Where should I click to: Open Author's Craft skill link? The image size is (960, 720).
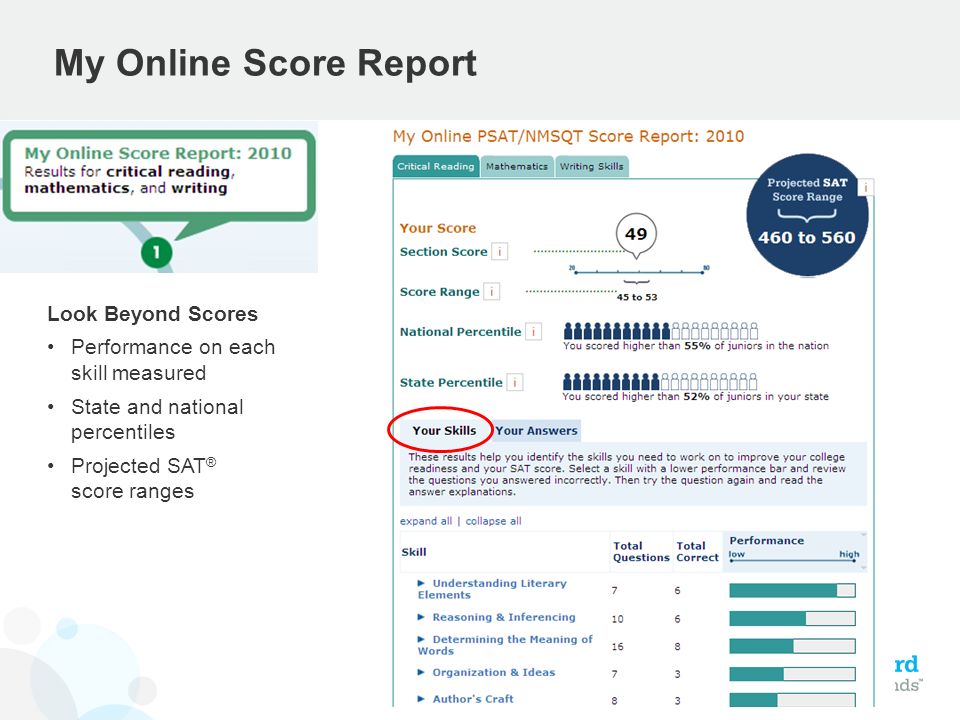[473, 699]
